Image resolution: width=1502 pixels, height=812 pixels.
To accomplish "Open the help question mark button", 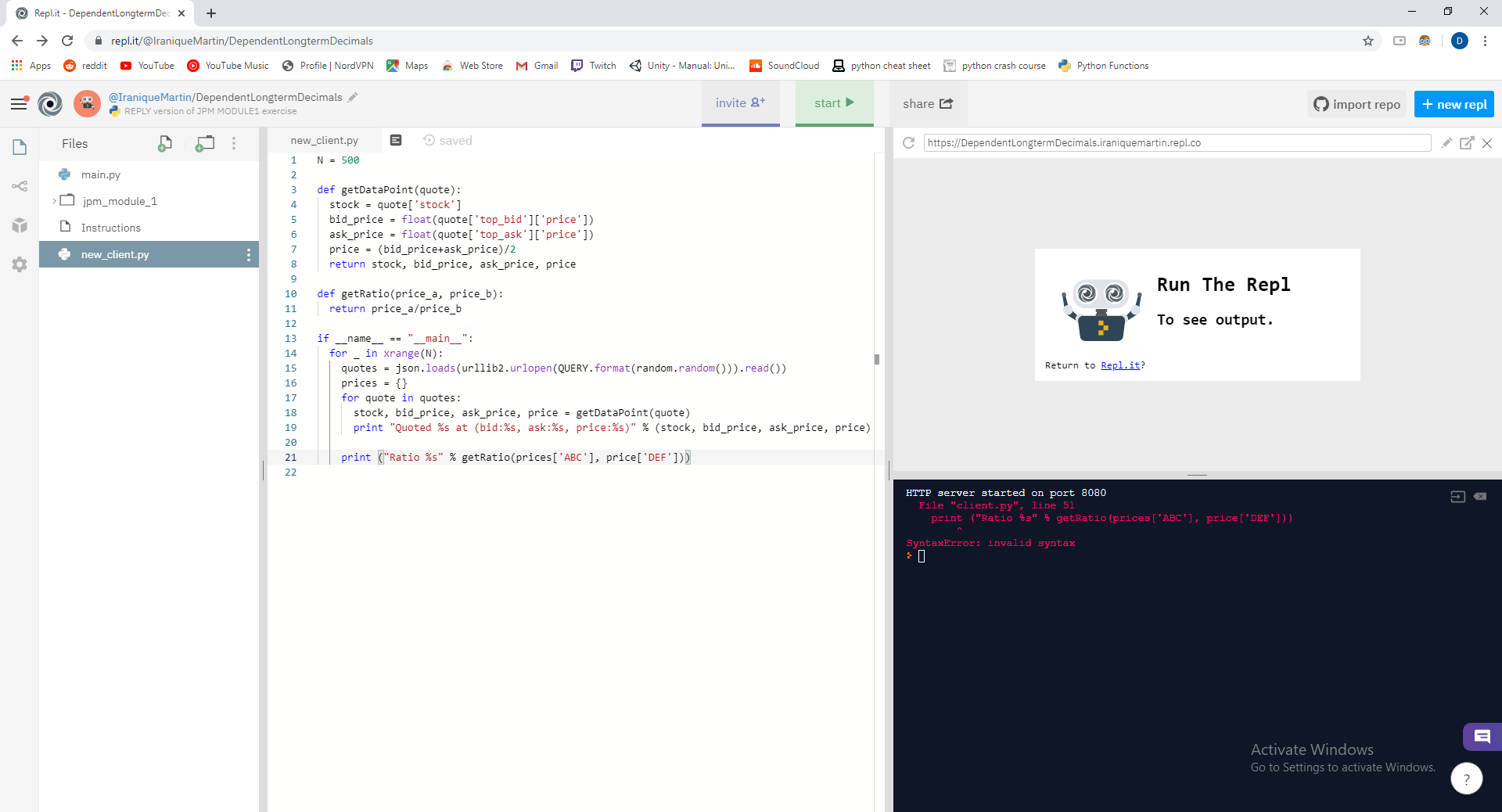I will pyautogui.click(x=1466, y=778).
